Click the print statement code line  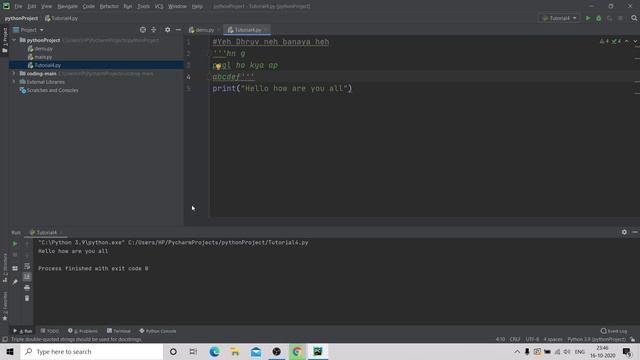(282, 88)
